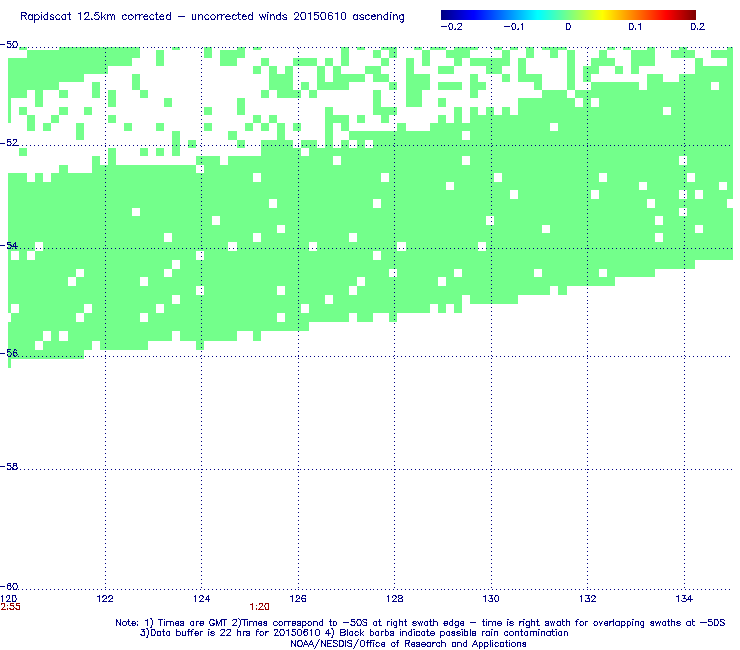Click the Rapidscat 12.5km chart title

click(x=212, y=17)
